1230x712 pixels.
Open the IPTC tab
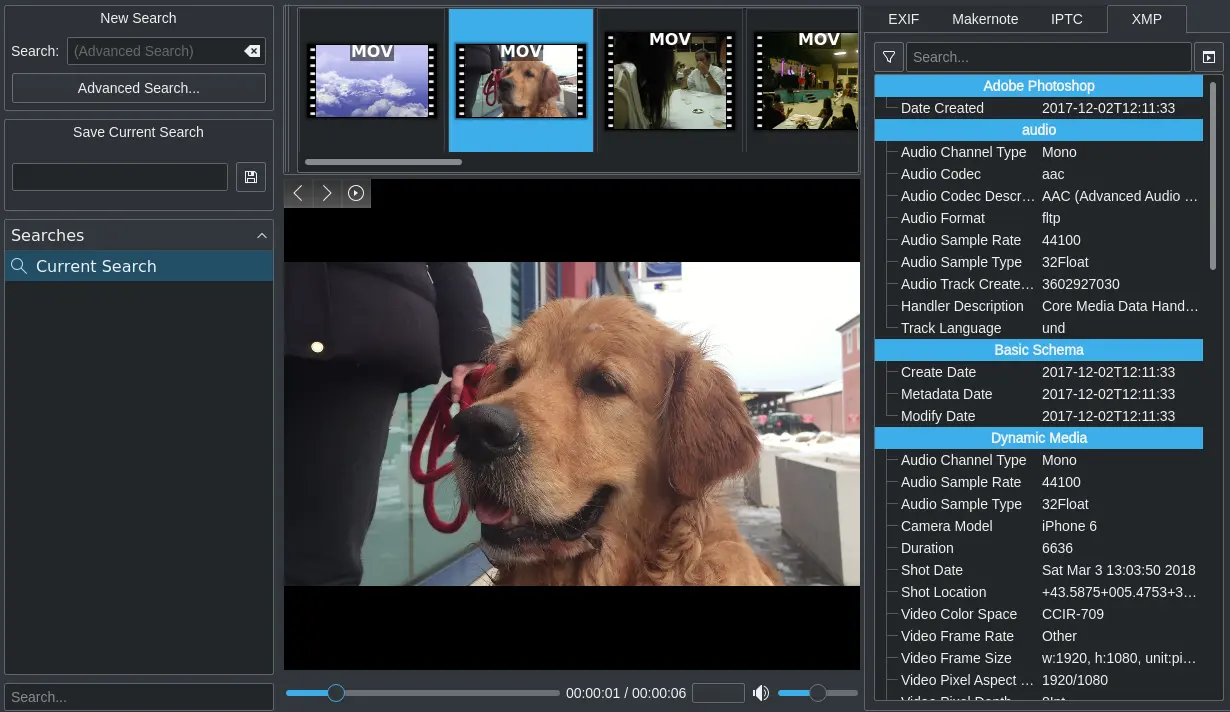[x=1066, y=19]
